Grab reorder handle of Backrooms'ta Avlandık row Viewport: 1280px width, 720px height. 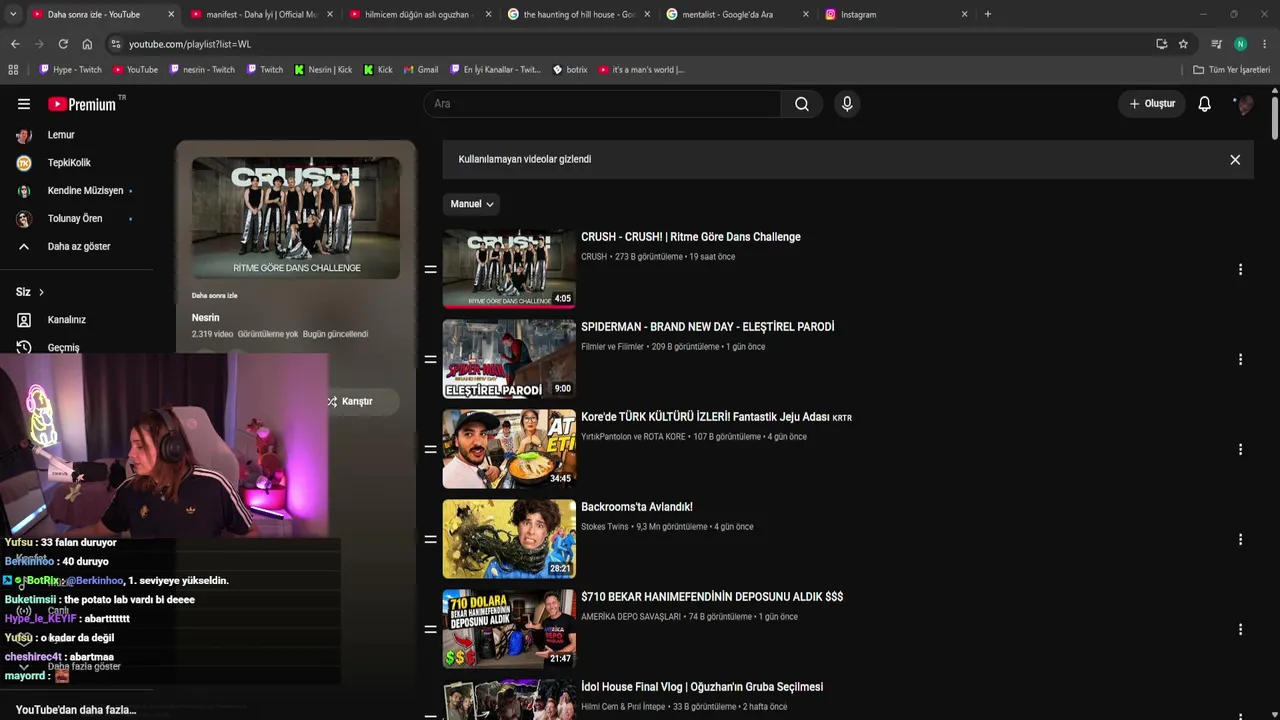430,539
